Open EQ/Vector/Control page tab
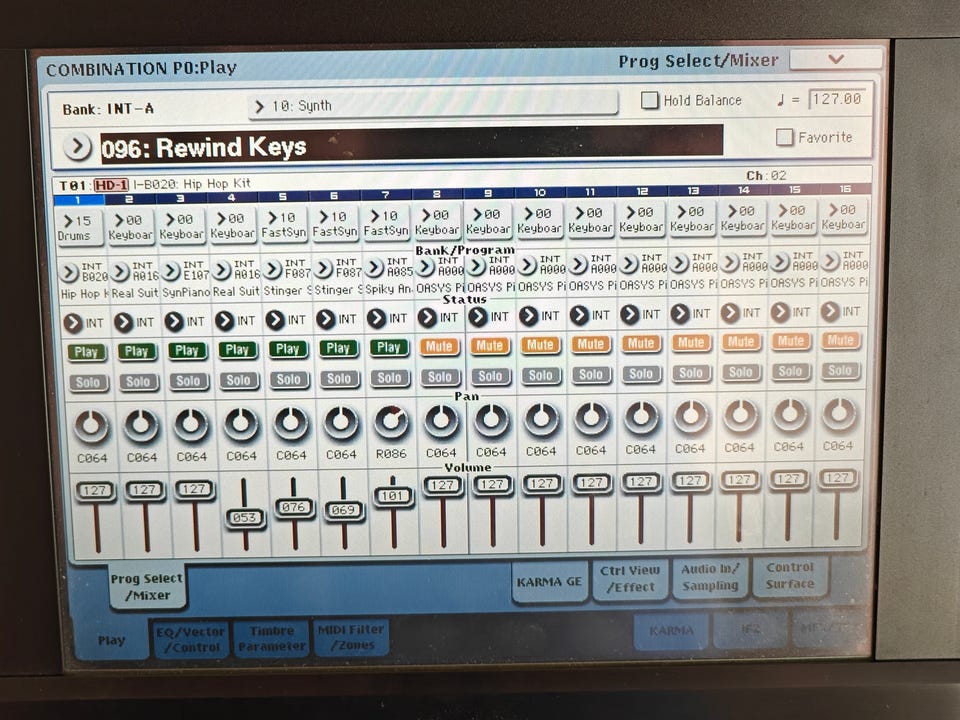The image size is (960, 720). coord(190,639)
